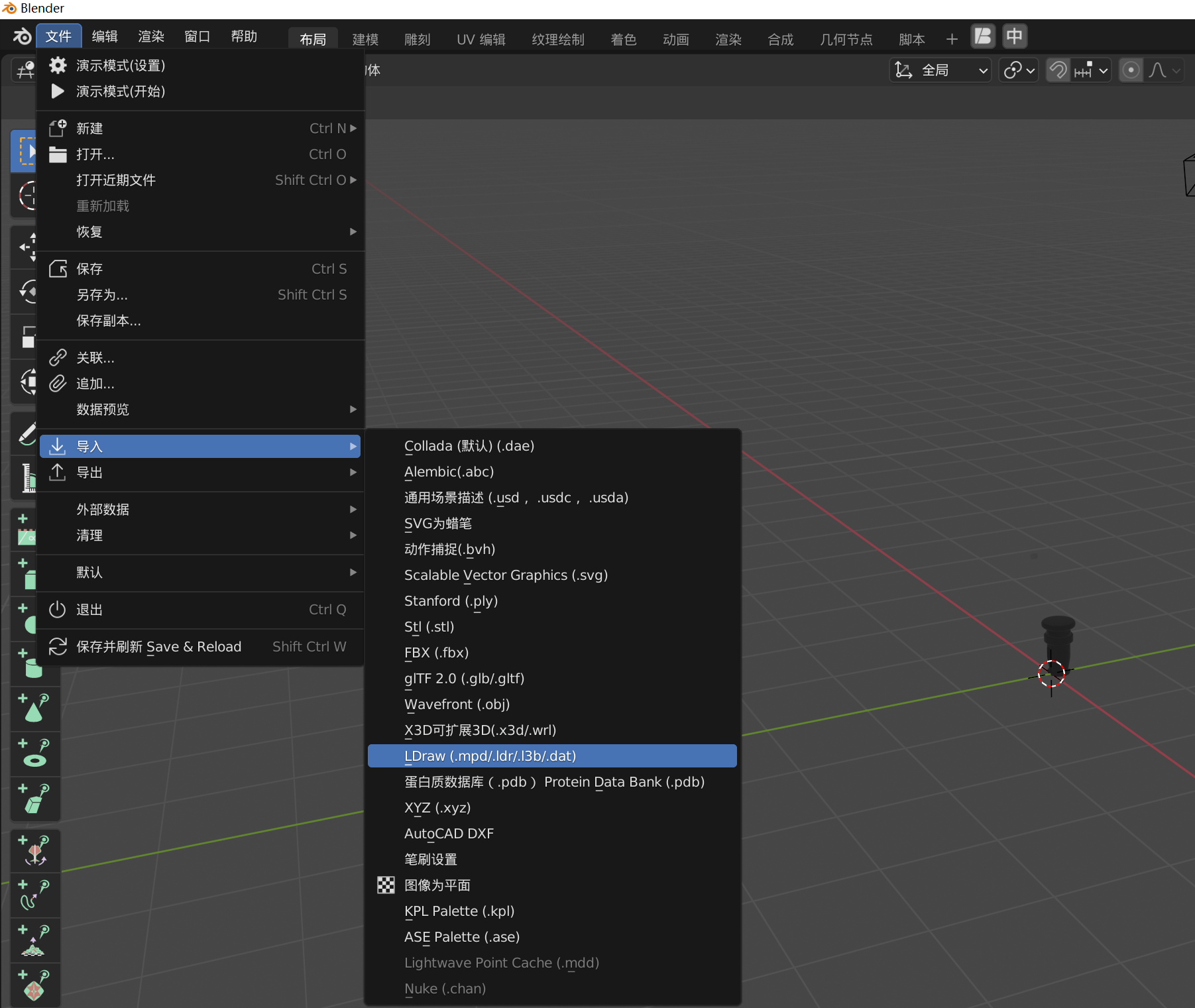Open the 渲染 top menu
This screenshot has height=1008, width=1195.
point(151,36)
